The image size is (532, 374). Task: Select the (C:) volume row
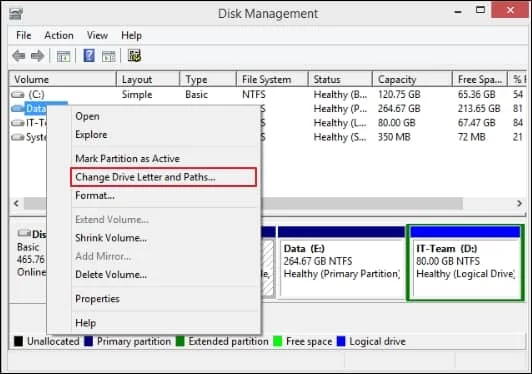tap(268, 94)
